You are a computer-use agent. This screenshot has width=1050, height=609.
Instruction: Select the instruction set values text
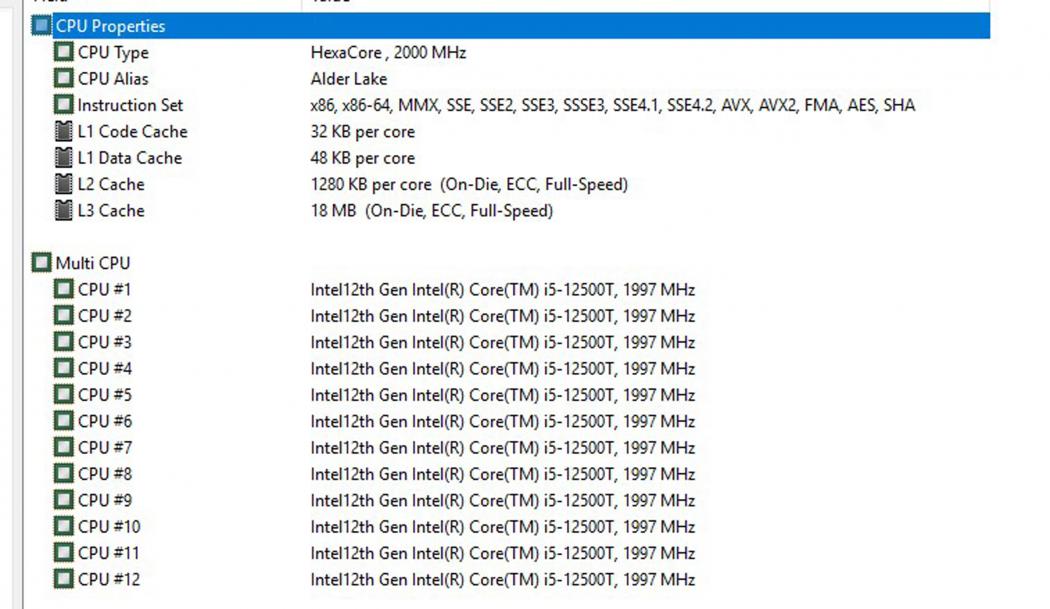(x=612, y=105)
